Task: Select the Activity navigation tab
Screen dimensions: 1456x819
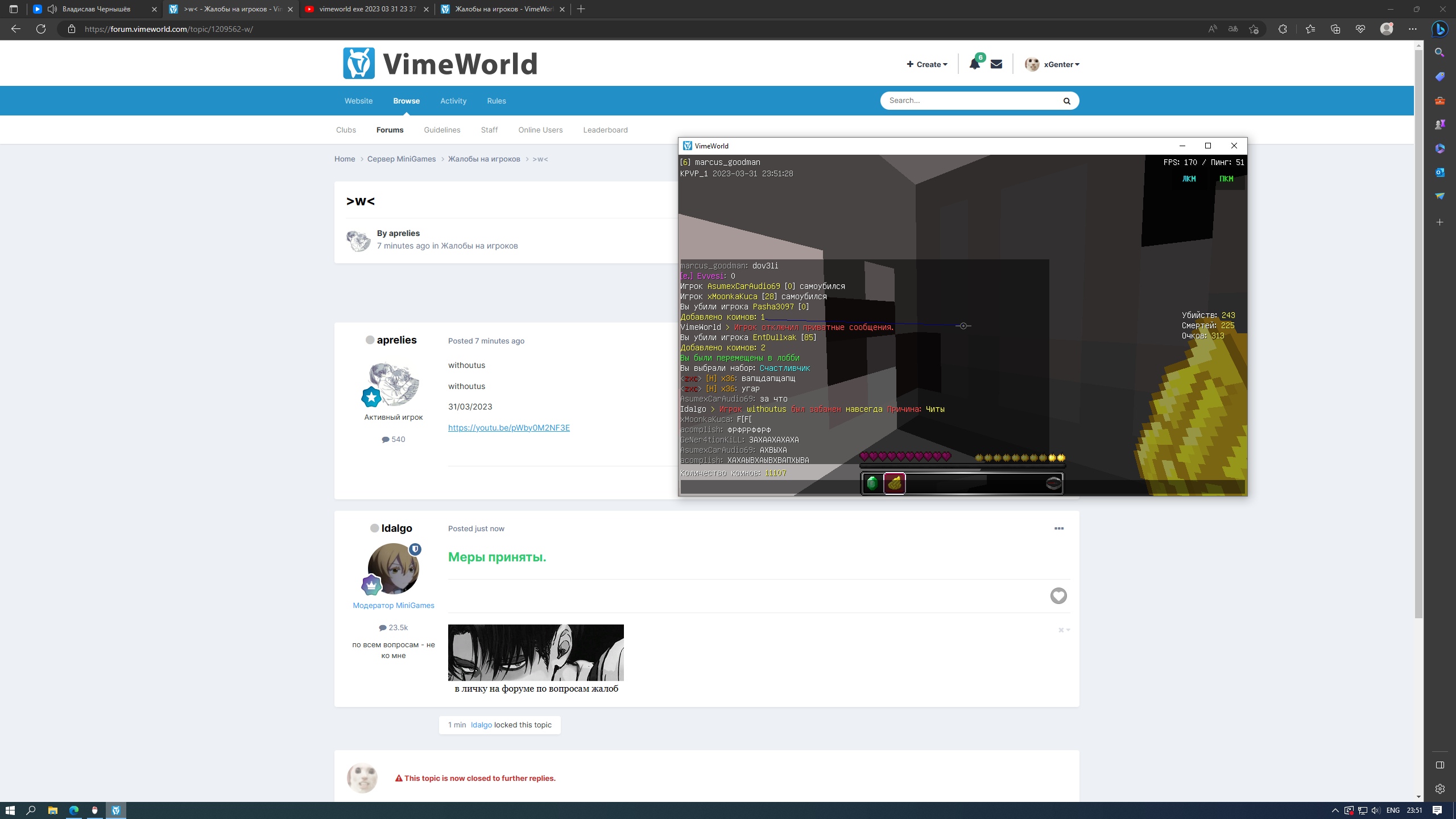Action: point(453,101)
